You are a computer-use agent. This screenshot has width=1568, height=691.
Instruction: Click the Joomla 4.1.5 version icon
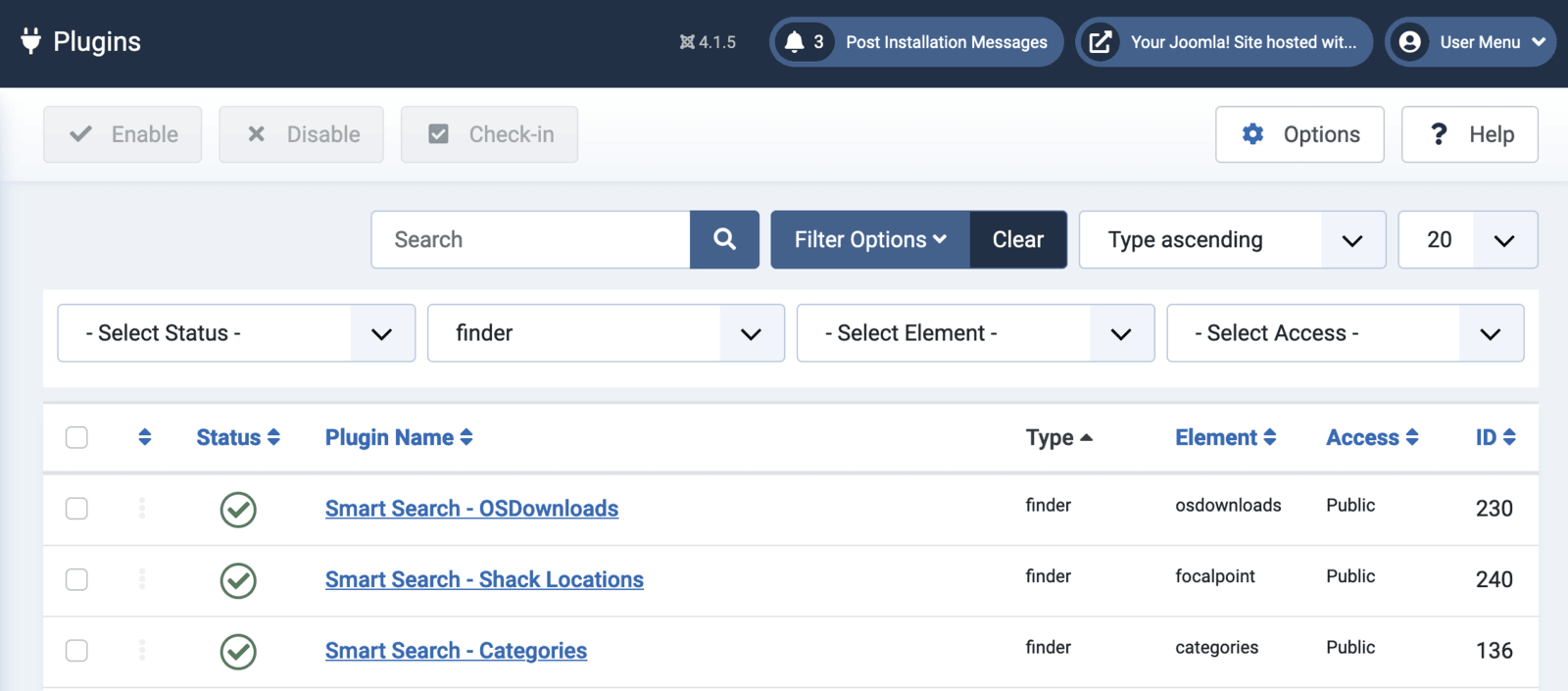click(687, 42)
